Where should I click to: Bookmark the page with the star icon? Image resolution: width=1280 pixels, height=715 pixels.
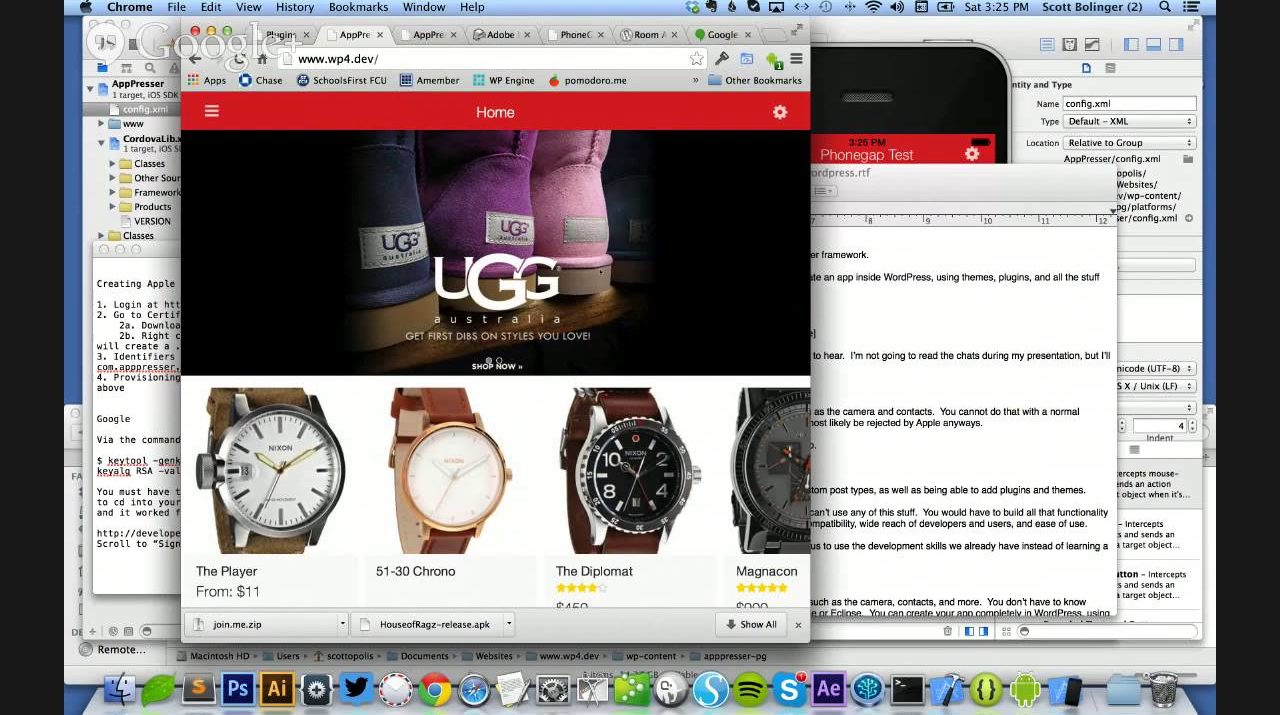696,59
